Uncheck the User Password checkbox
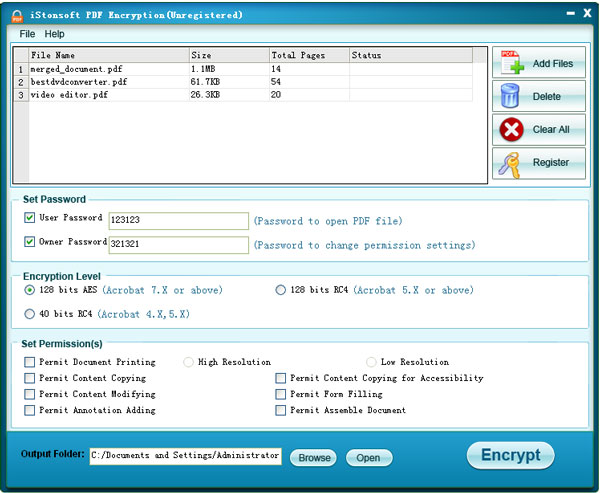The width and height of the screenshot is (600, 493). coord(29,217)
